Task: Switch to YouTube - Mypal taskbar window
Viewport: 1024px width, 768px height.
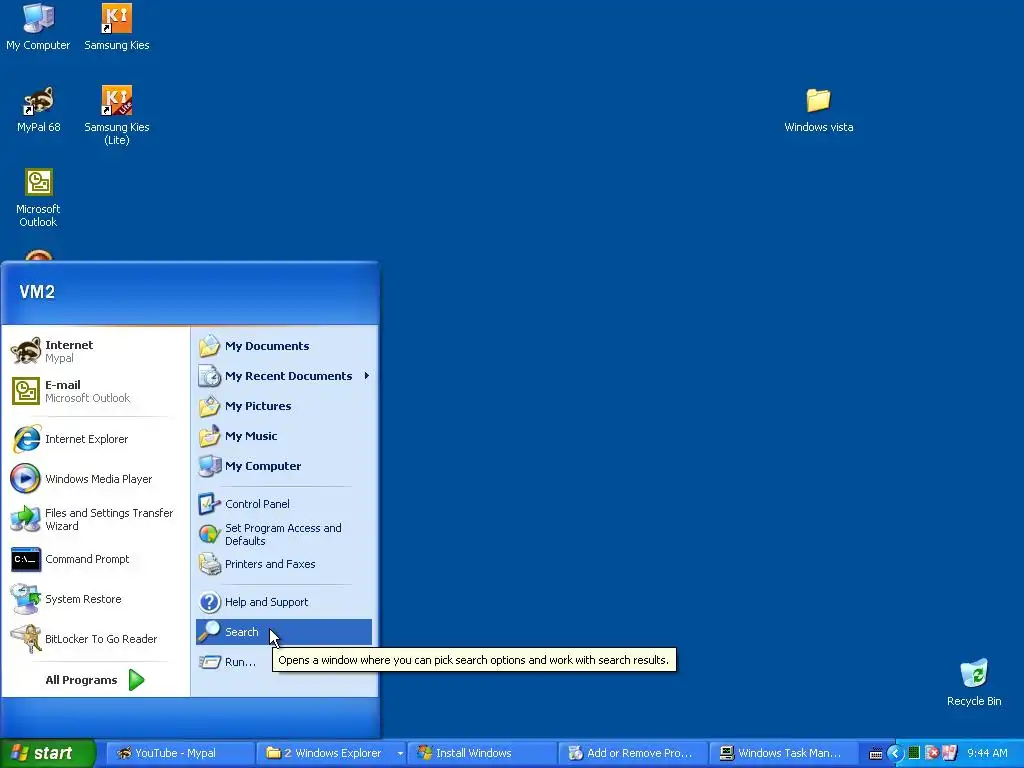Action: click(x=181, y=753)
